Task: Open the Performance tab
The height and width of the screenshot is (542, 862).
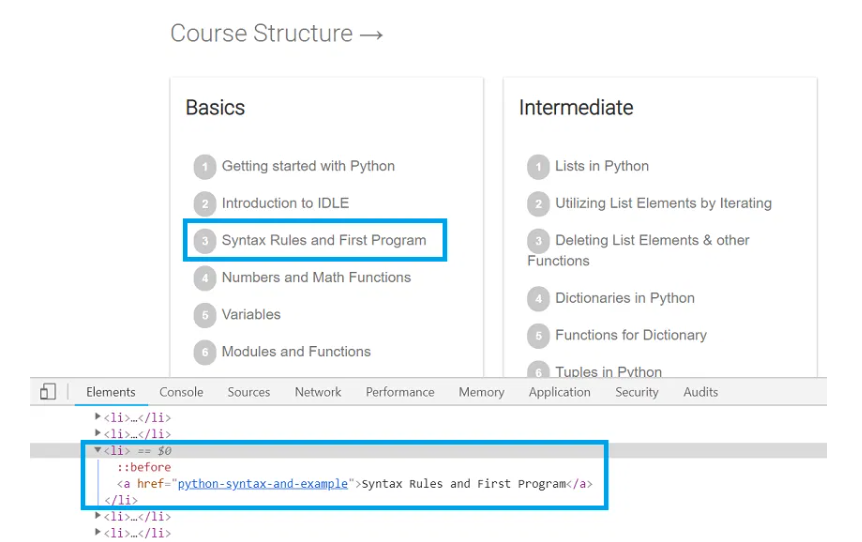Action: 400,392
